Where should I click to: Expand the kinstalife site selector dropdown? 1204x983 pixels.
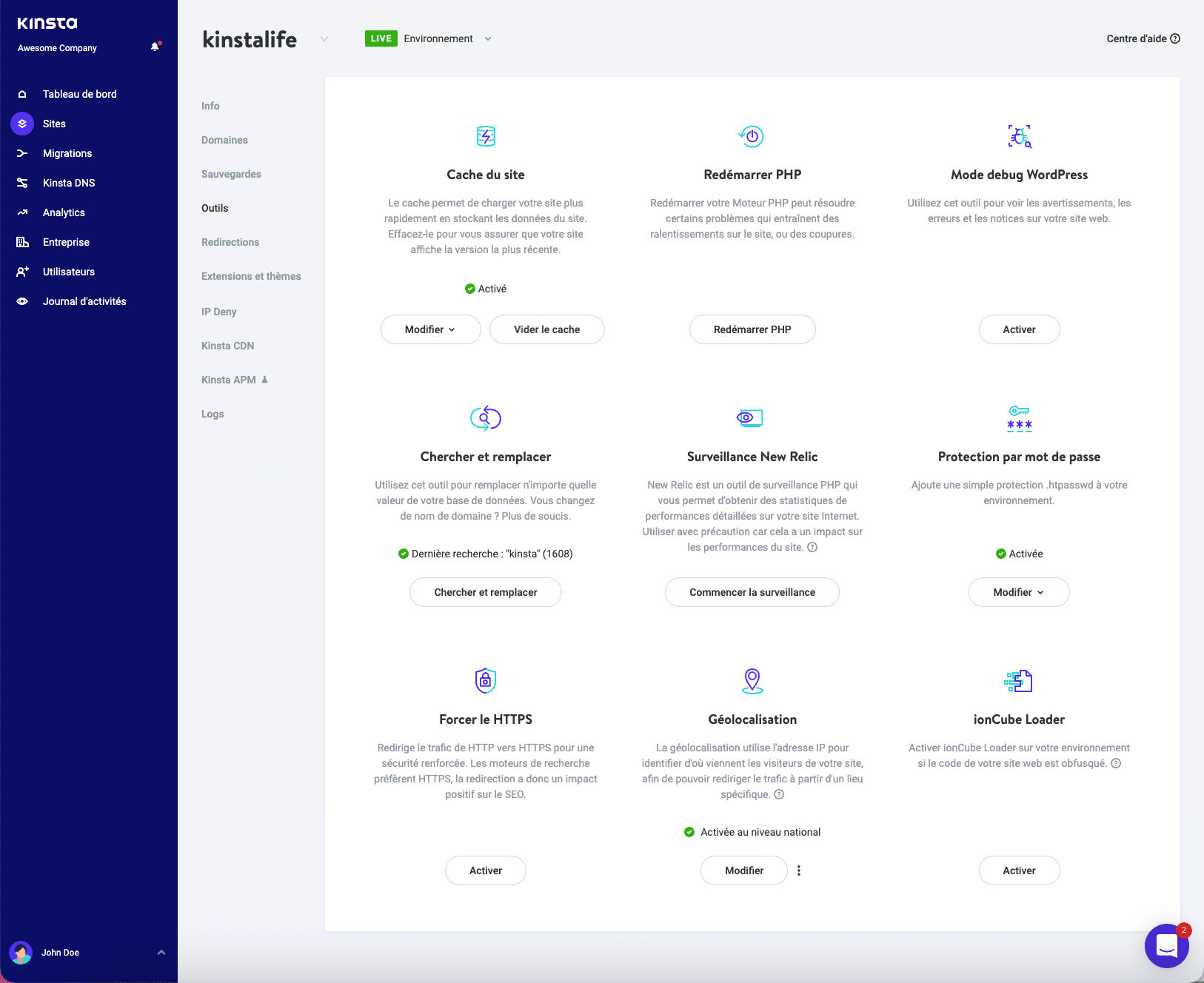click(324, 39)
